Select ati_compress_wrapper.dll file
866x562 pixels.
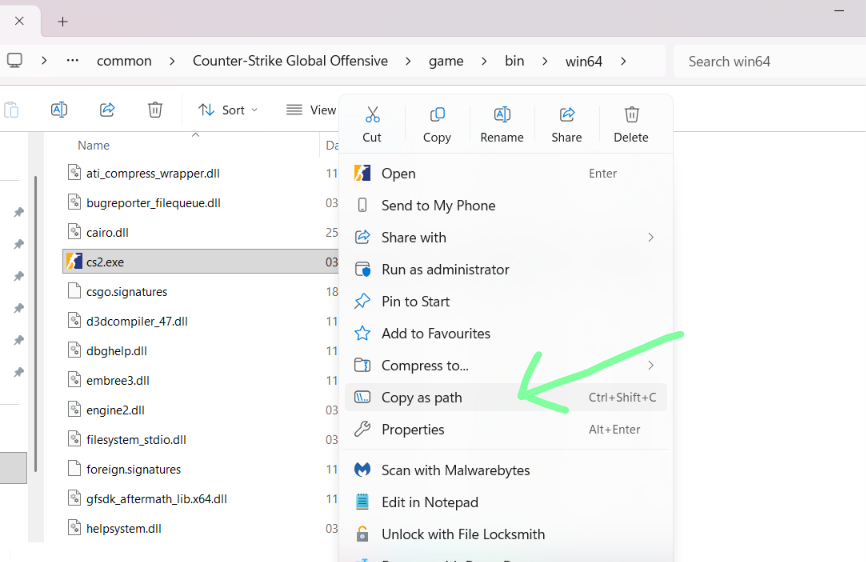153,173
